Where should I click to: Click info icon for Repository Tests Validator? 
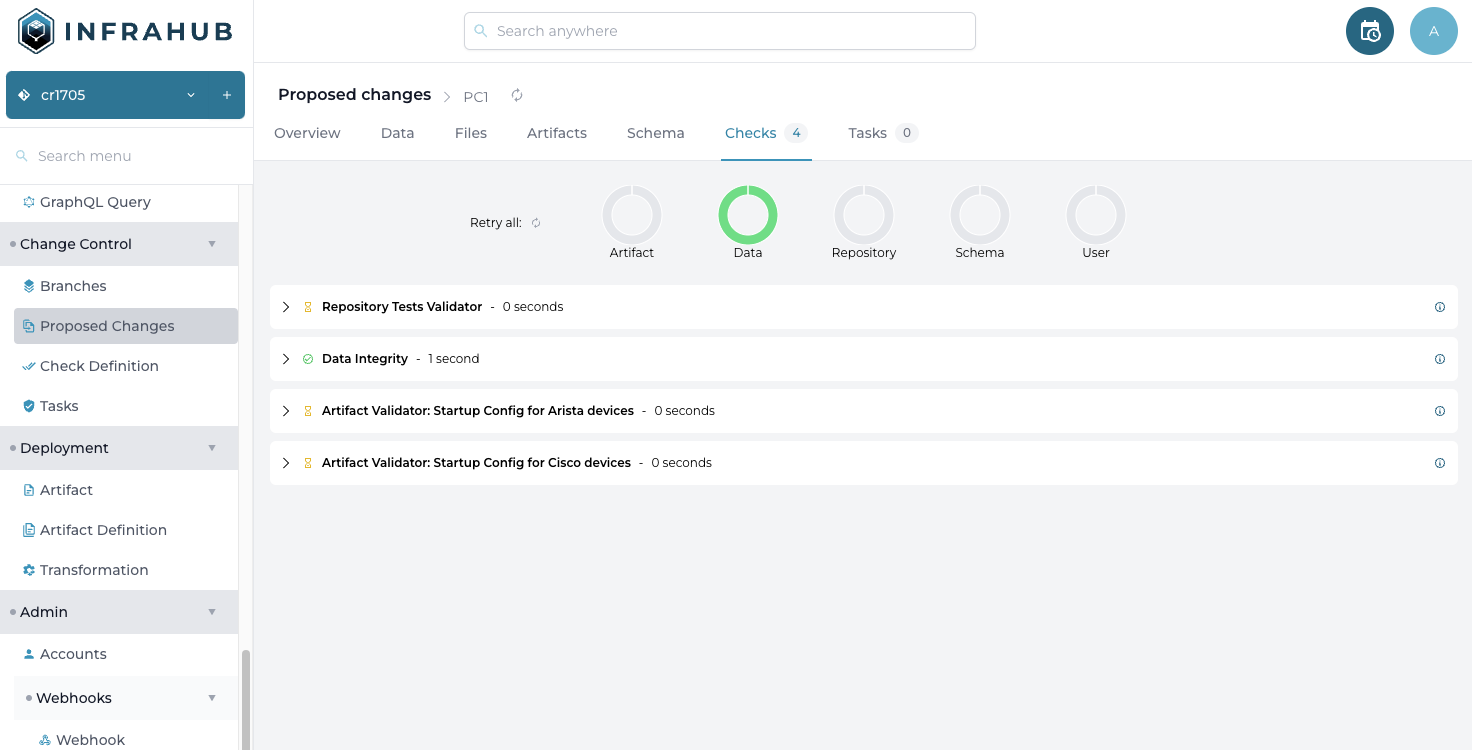point(1439,307)
